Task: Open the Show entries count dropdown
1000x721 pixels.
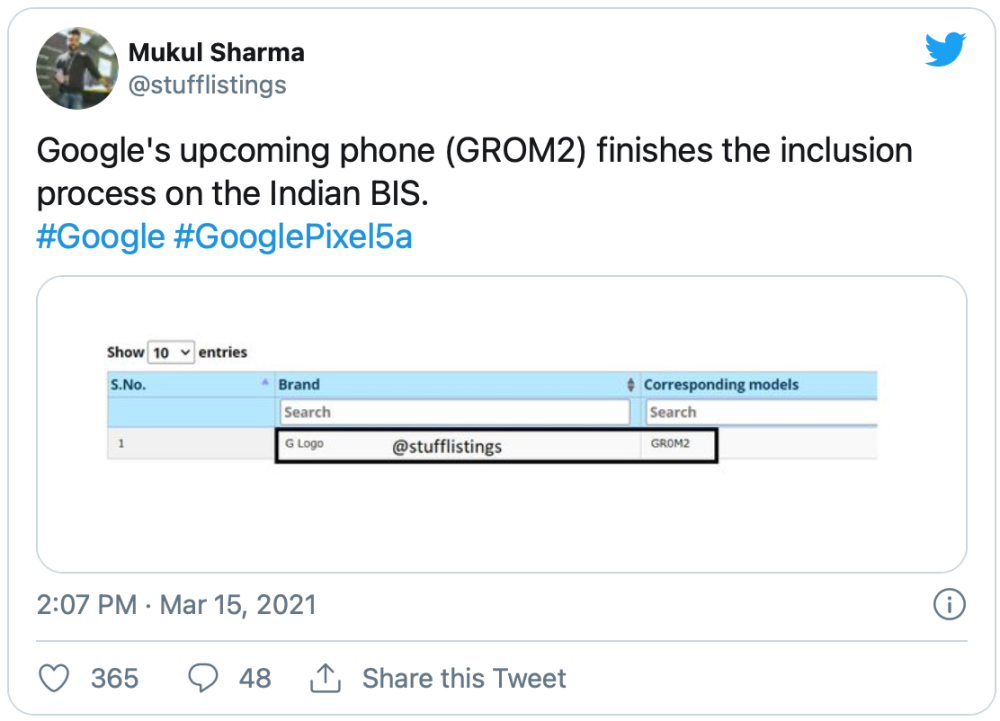Action: [171, 352]
